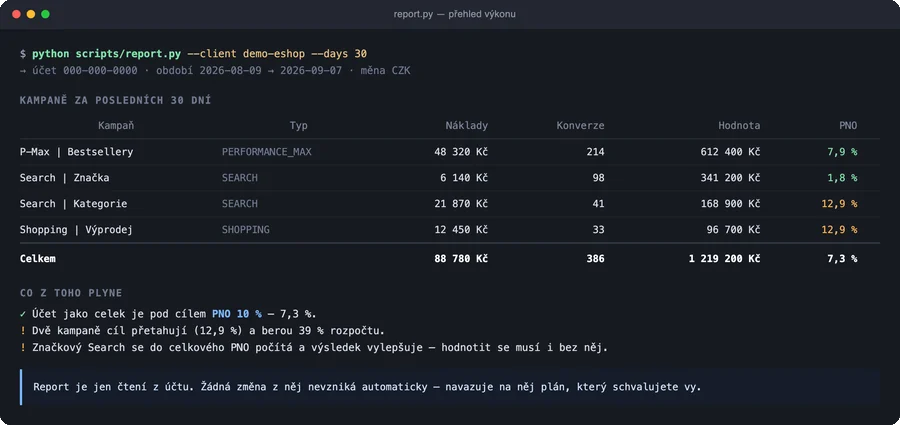Click the '$' prompt symbol
This screenshot has height=425, width=900.
click(22, 53)
